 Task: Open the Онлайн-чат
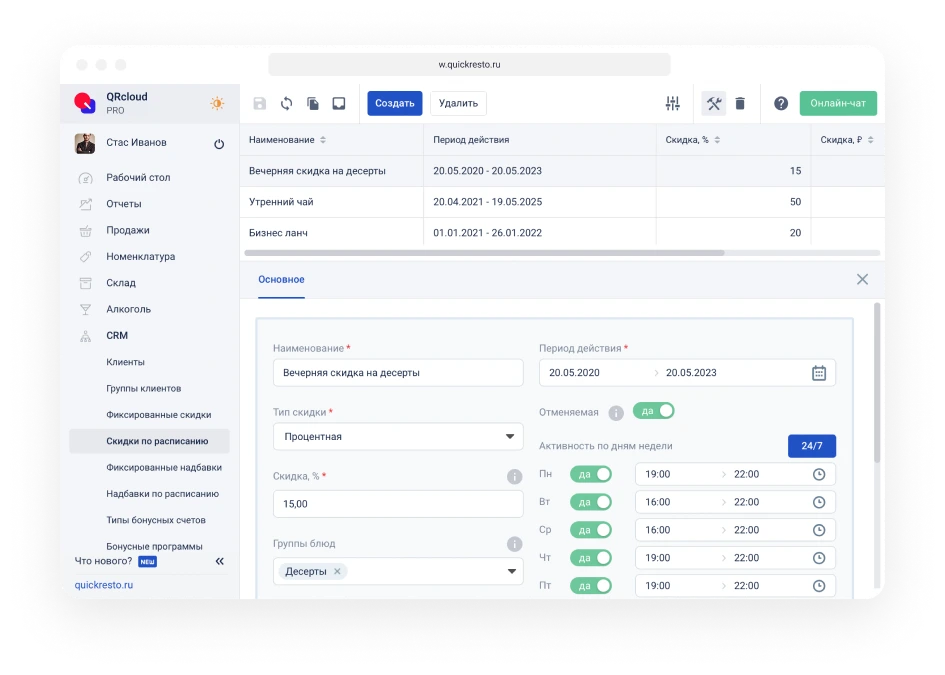(x=838, y=103)
